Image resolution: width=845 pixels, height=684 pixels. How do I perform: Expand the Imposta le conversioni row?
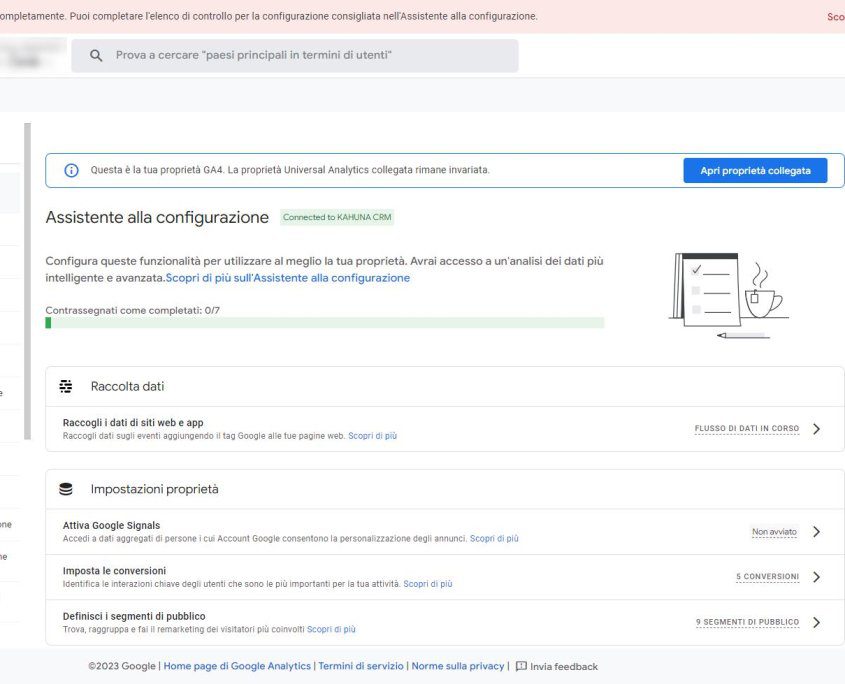[817, 576]
